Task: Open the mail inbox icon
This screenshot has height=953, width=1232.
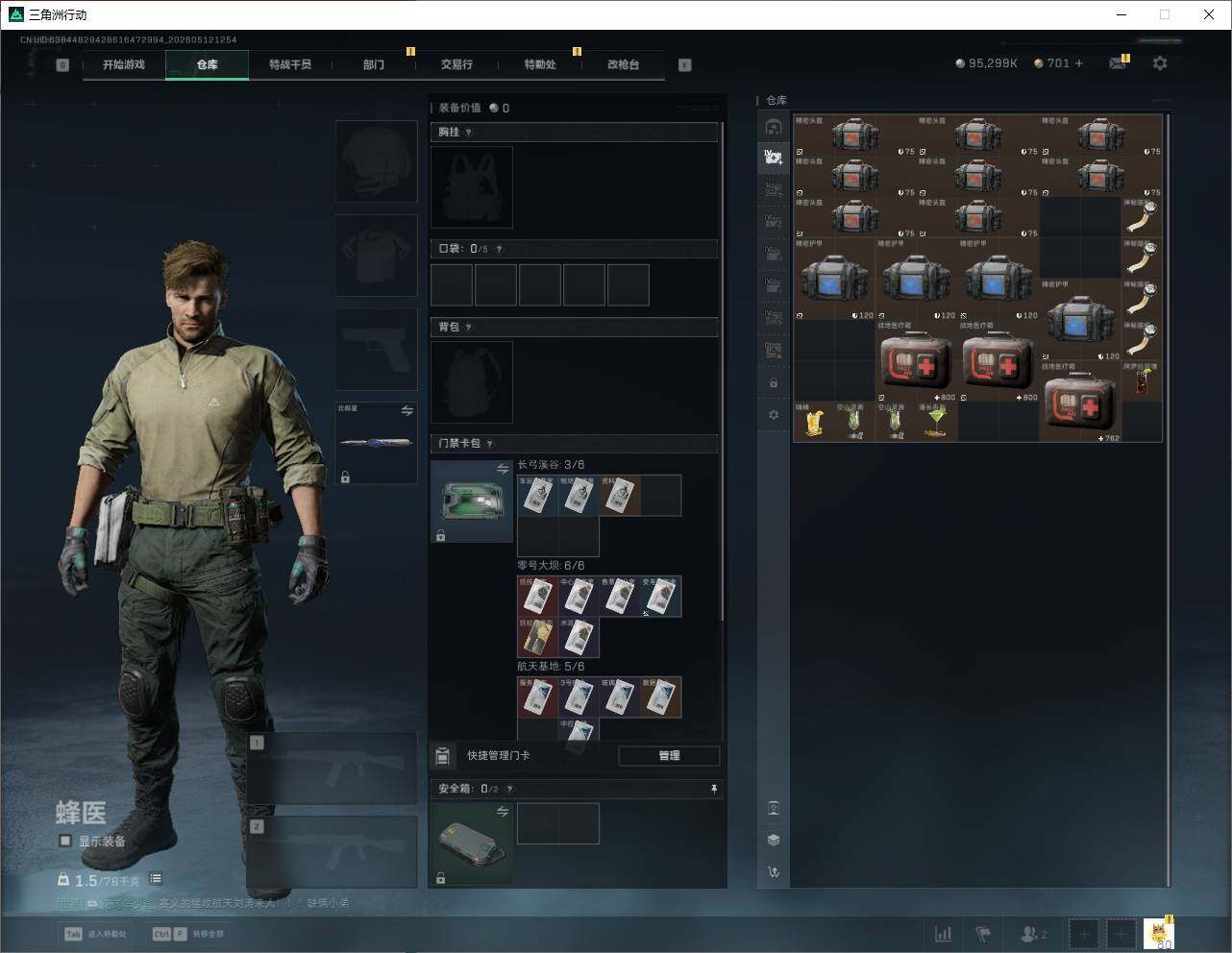Action: click(1117, 63)
